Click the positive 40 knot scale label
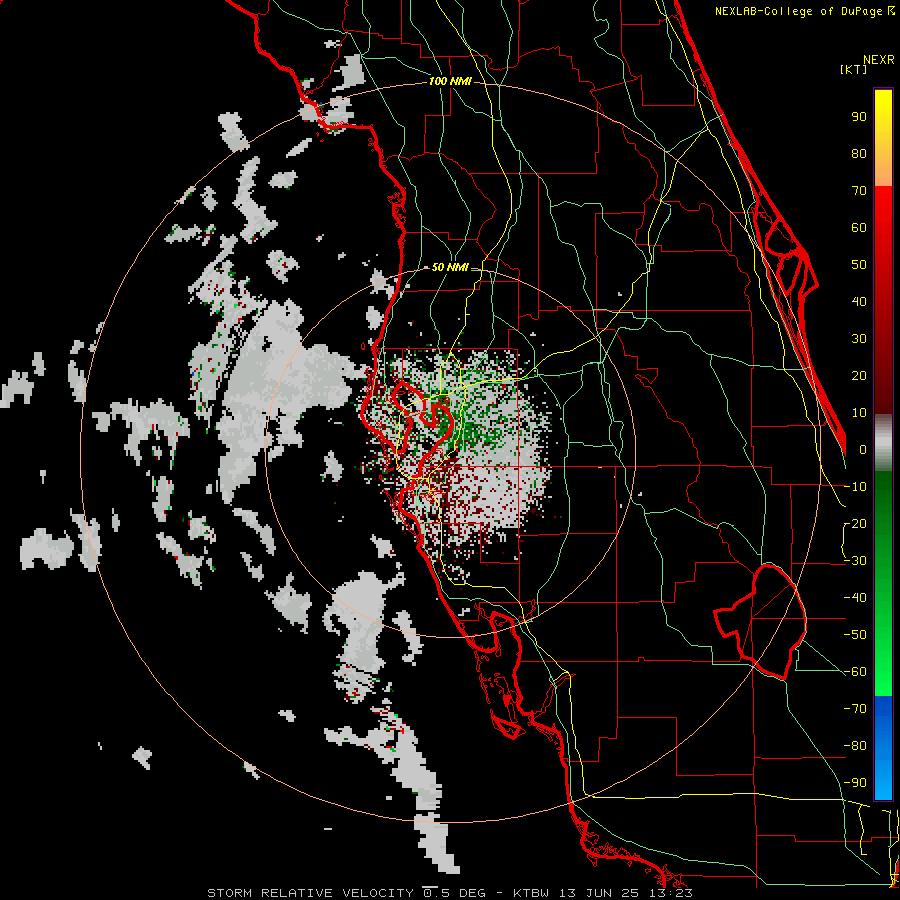Screen dimensions: 900x900 [859, 301]
